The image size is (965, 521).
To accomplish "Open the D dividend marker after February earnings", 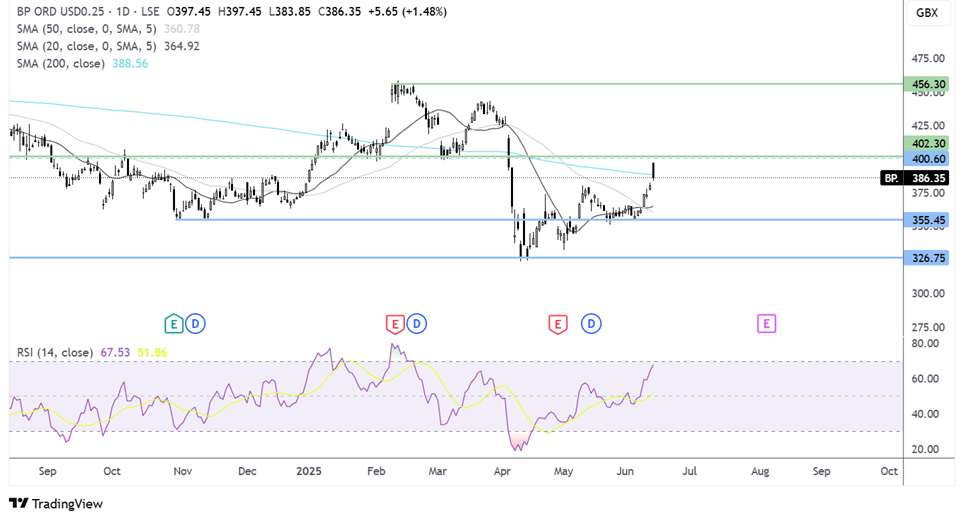I will click(417, 324).
